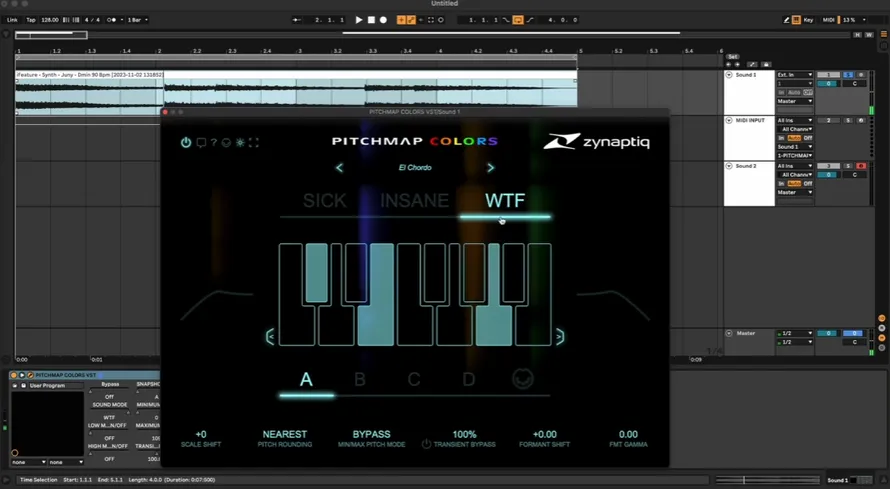Viewport: 890px width, 489px height.
Task: Switch to snapshot D
Action: coord(468,379)
